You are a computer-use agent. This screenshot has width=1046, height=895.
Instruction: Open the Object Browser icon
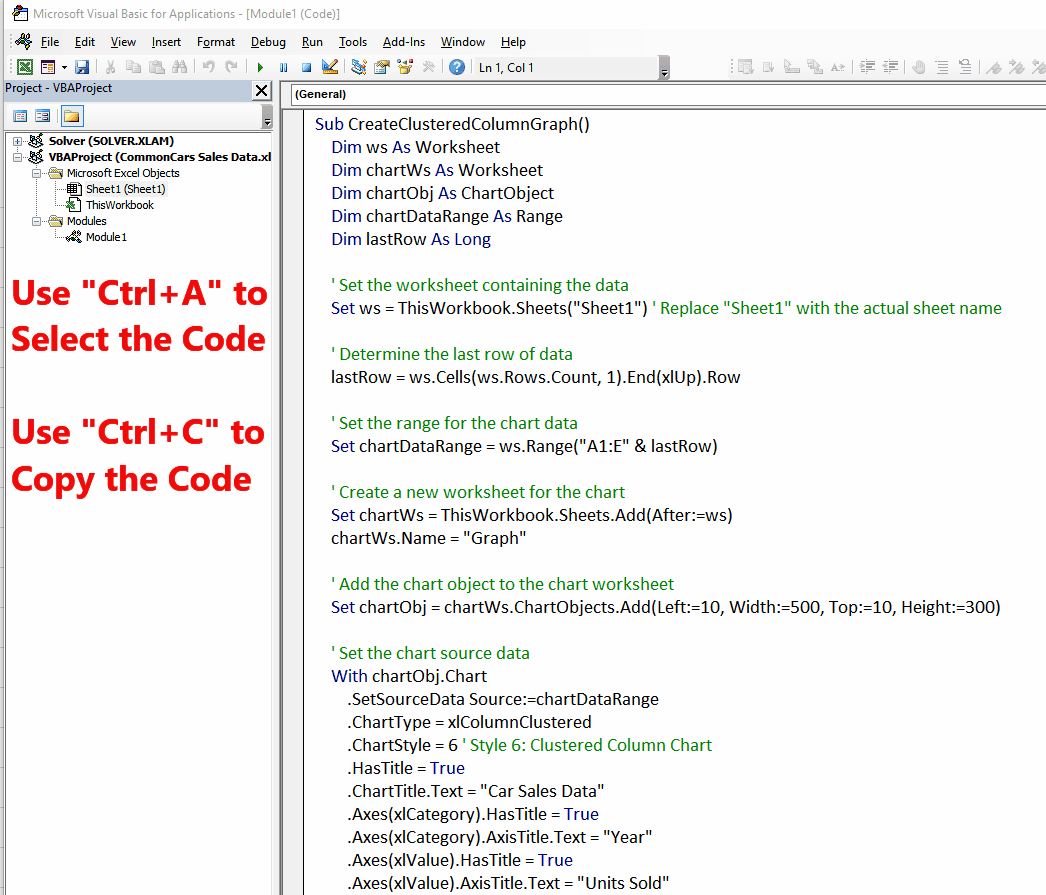[405, 67]
